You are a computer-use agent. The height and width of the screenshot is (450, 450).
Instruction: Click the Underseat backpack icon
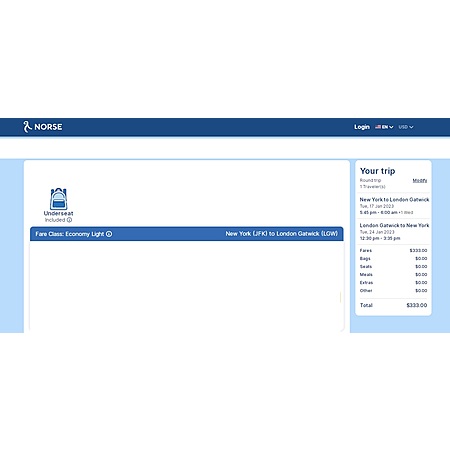[58, 199]
